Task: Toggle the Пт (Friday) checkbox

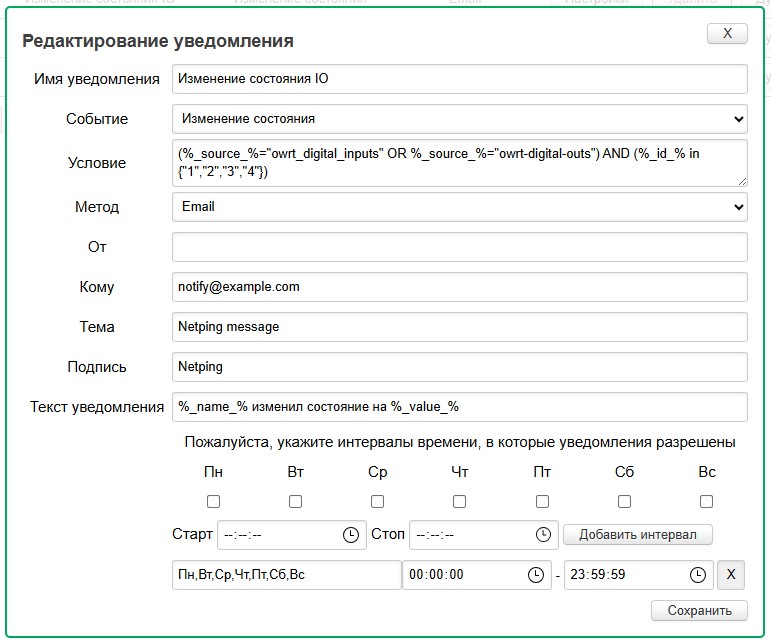Action: (542, 501)
